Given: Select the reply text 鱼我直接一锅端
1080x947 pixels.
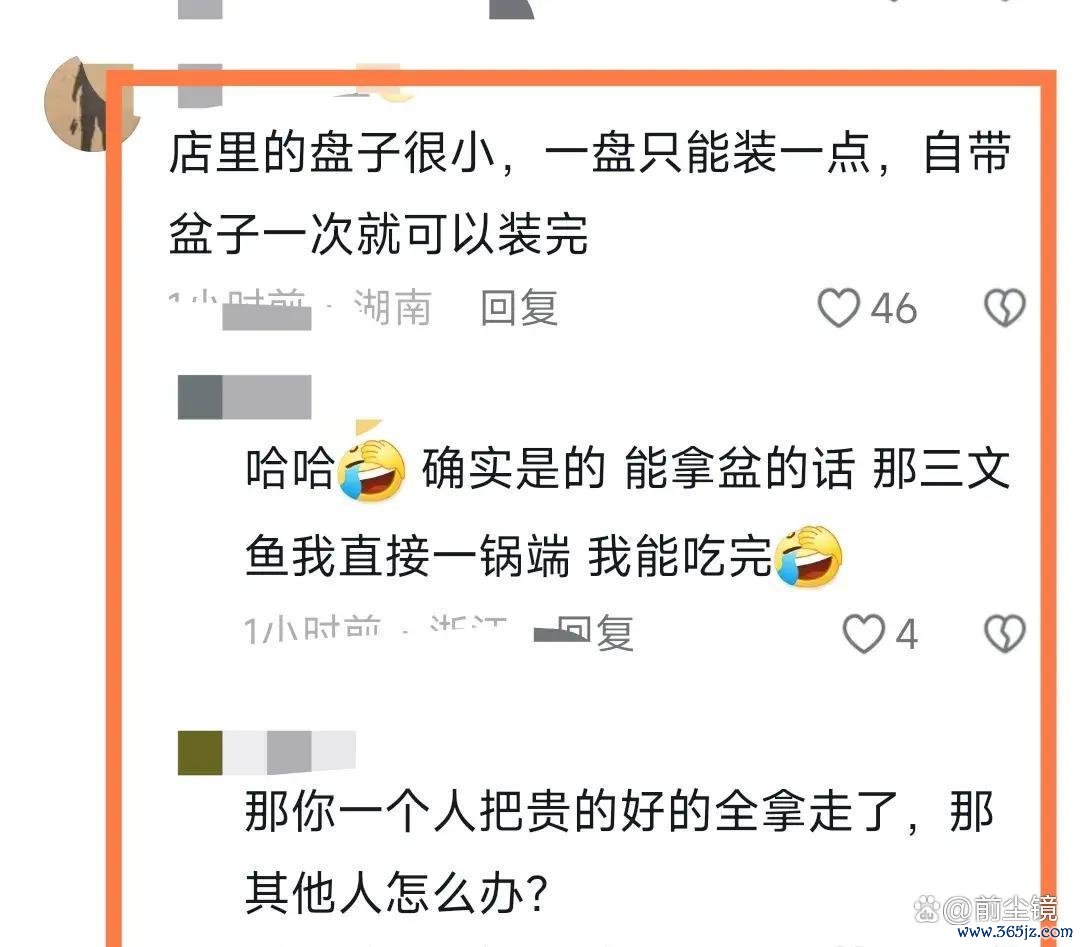Looking at the screenshot, I should (408, 556).
